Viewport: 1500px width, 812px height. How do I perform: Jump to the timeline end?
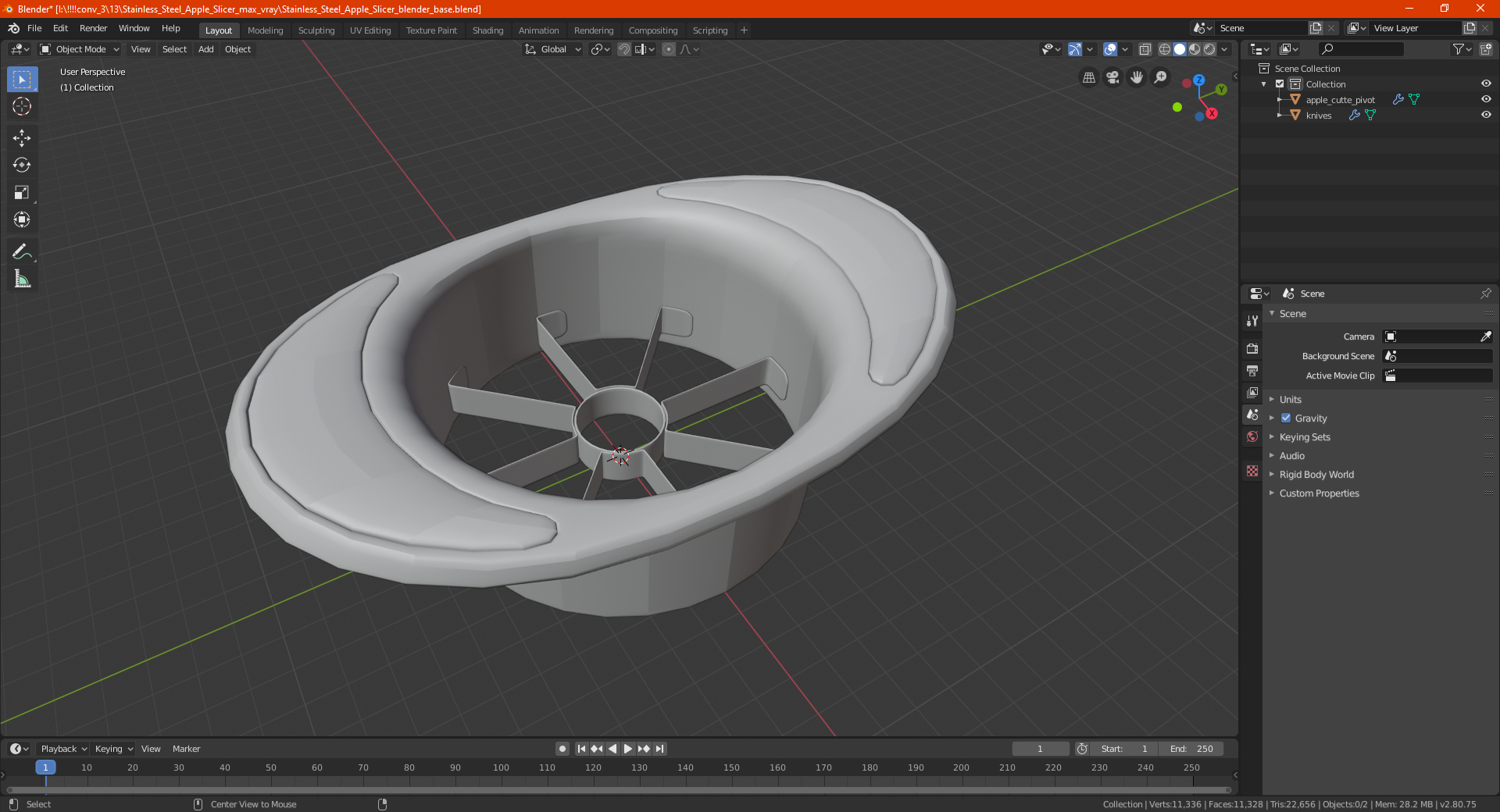tap(659, 749)
